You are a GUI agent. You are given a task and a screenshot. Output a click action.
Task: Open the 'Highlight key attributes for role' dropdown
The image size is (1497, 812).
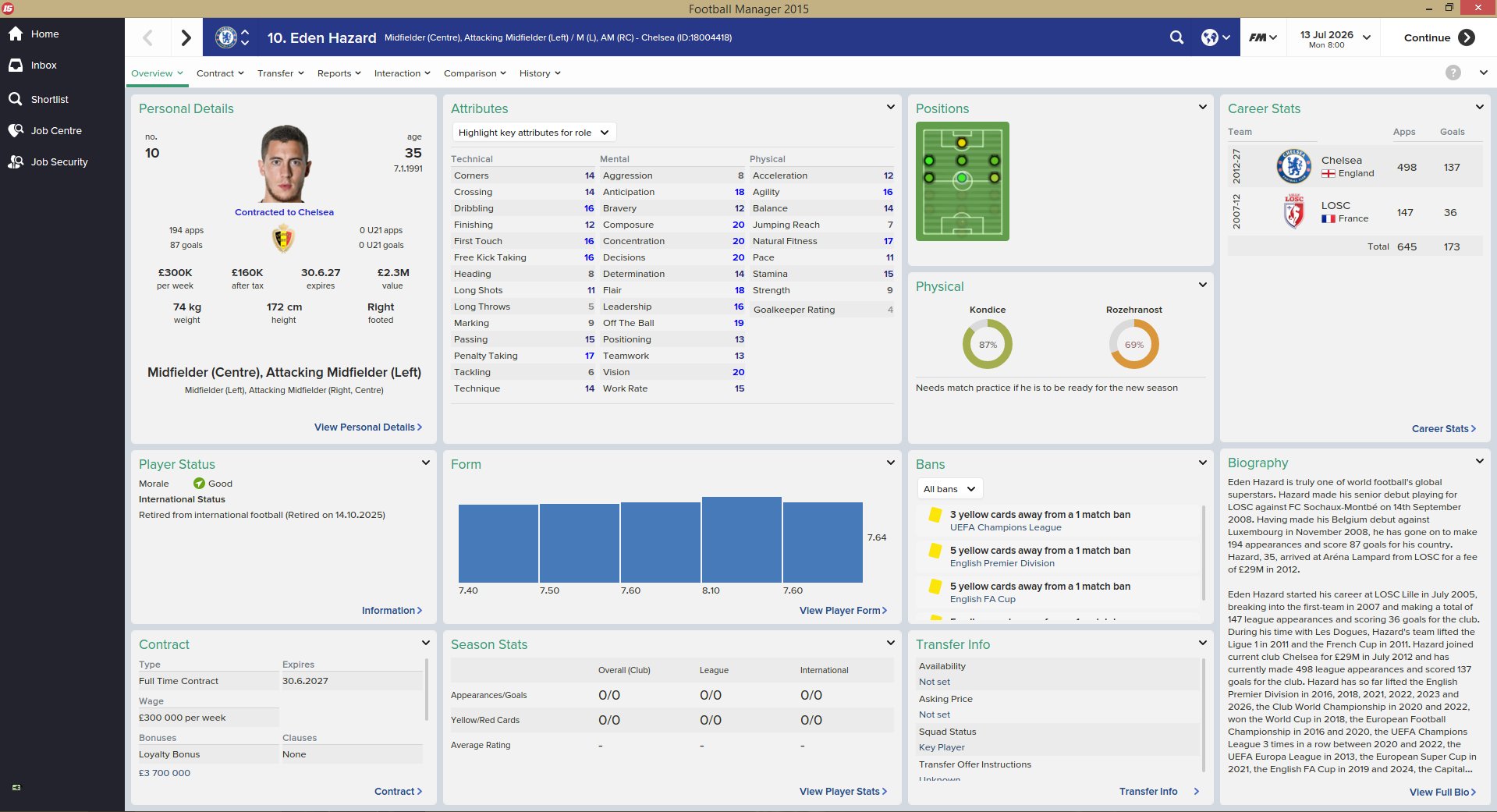(534, 133)
